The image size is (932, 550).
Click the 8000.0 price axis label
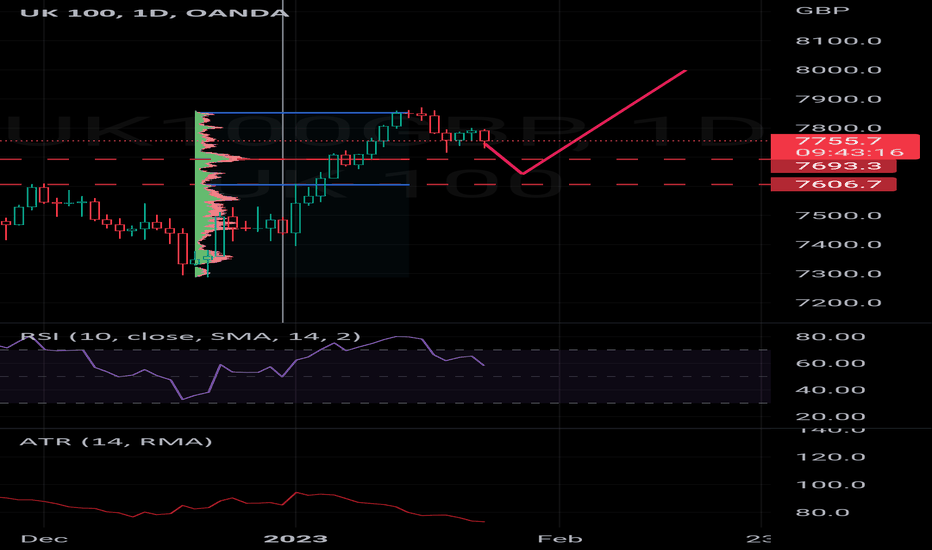point(838,70)
